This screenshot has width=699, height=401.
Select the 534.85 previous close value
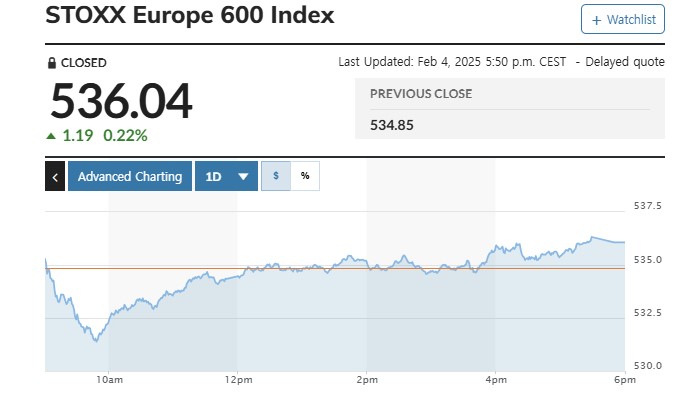coord(392,125)
